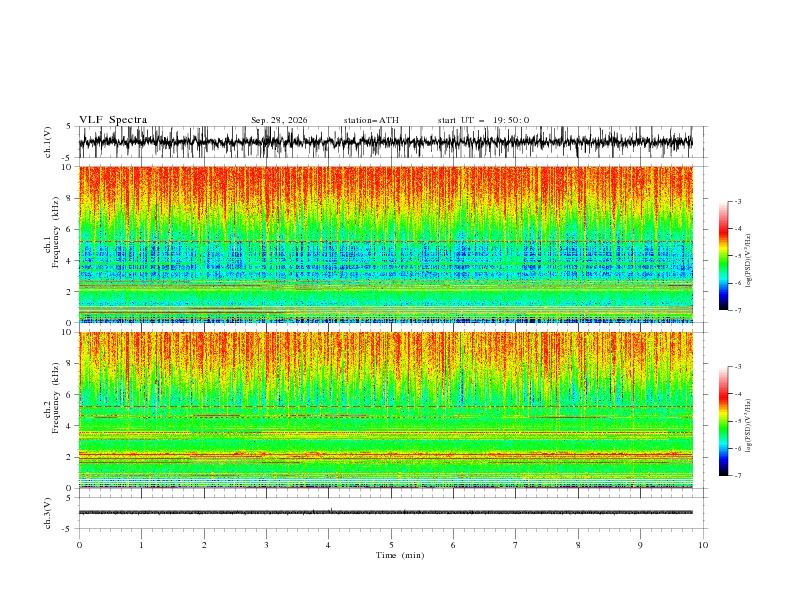
Task: Click the upper color scale bar for ch.1
Action: click(x=724, y=256)
